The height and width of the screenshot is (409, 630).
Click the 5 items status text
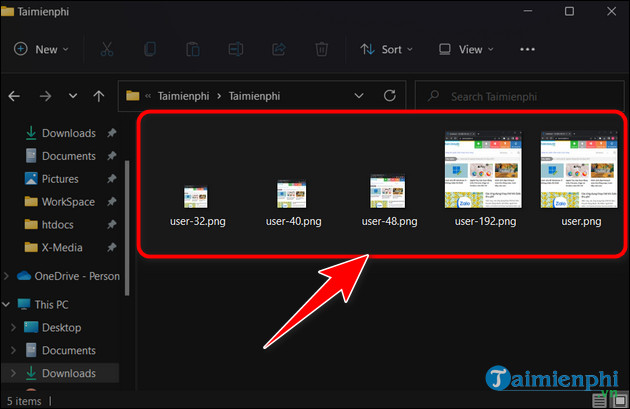point(24,401)
